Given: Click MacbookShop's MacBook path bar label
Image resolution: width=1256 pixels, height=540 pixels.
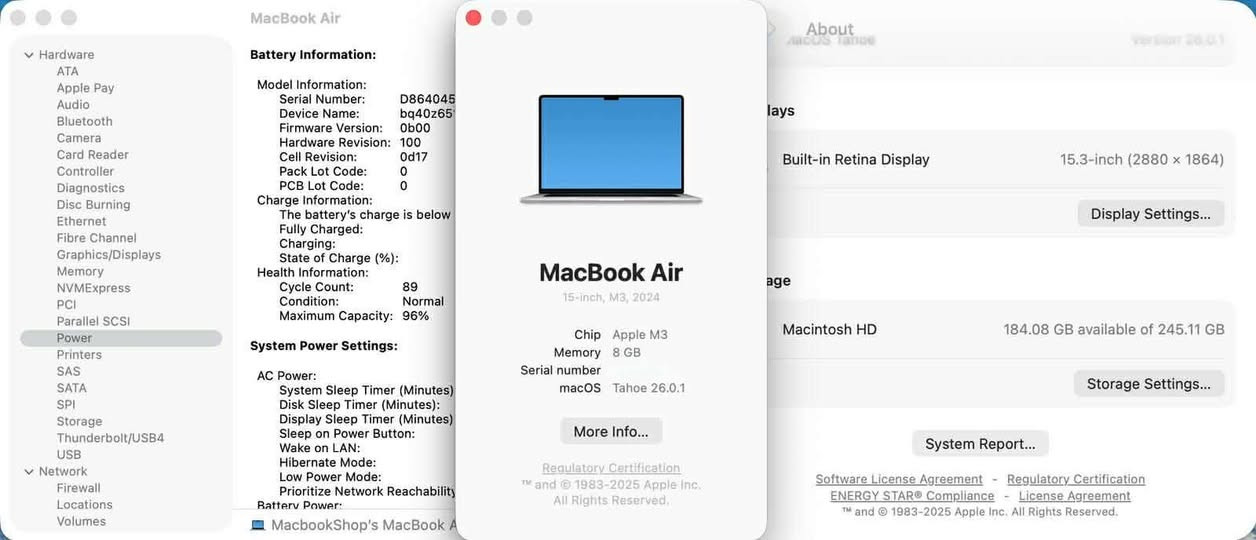Looking at the screenshot, I should pyautogui.click(x=364, y=525).
